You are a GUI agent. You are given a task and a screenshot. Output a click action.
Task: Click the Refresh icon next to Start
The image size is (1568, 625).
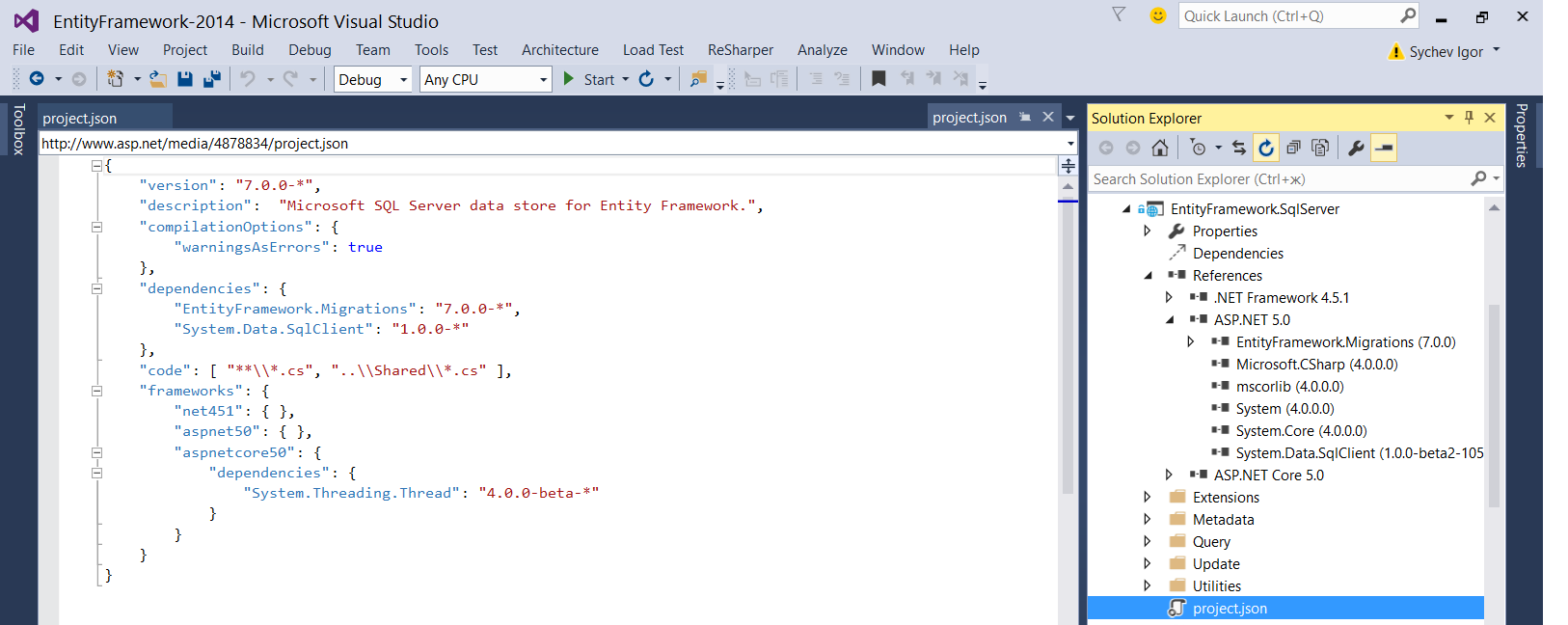[x=646, y=79]
